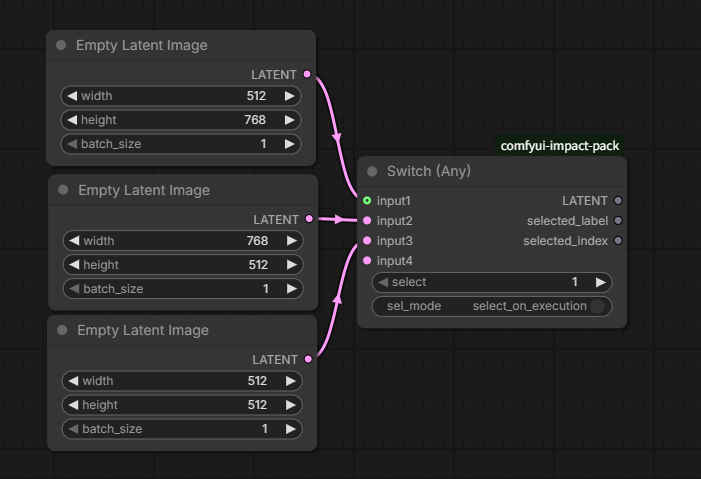Increase the 768 height in the top node
Image resolution: width=701 pixels, height=479 pixels.
coord(289,120)
